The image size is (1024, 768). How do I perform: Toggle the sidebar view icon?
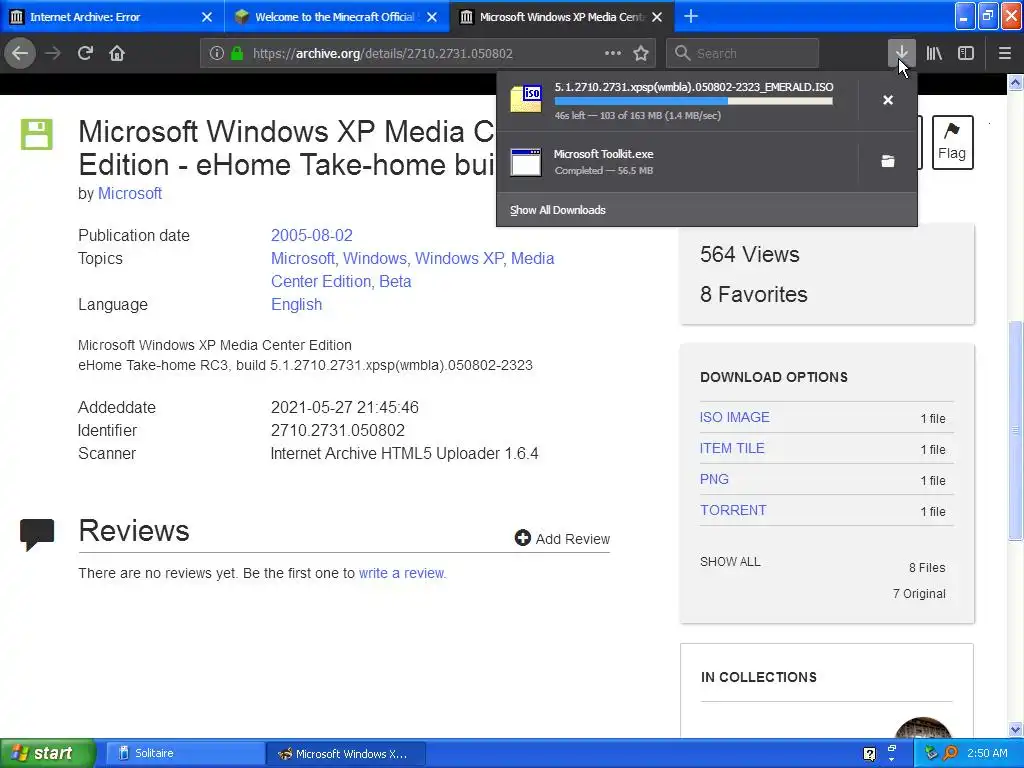[x=966, y=53]
